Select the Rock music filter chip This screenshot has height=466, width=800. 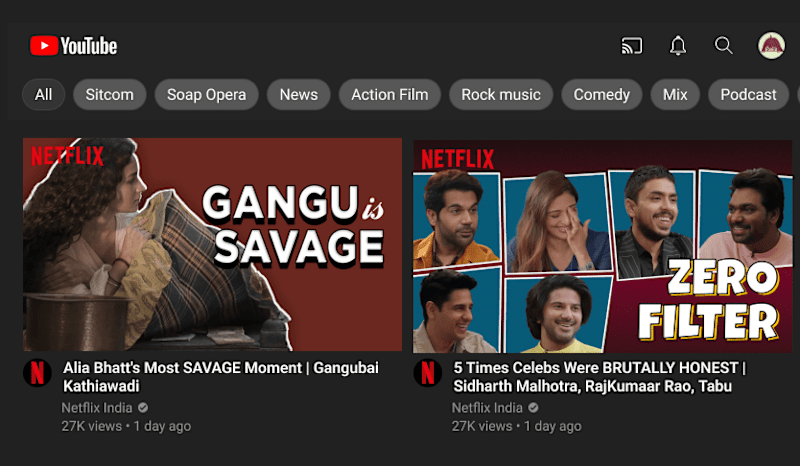501,94
